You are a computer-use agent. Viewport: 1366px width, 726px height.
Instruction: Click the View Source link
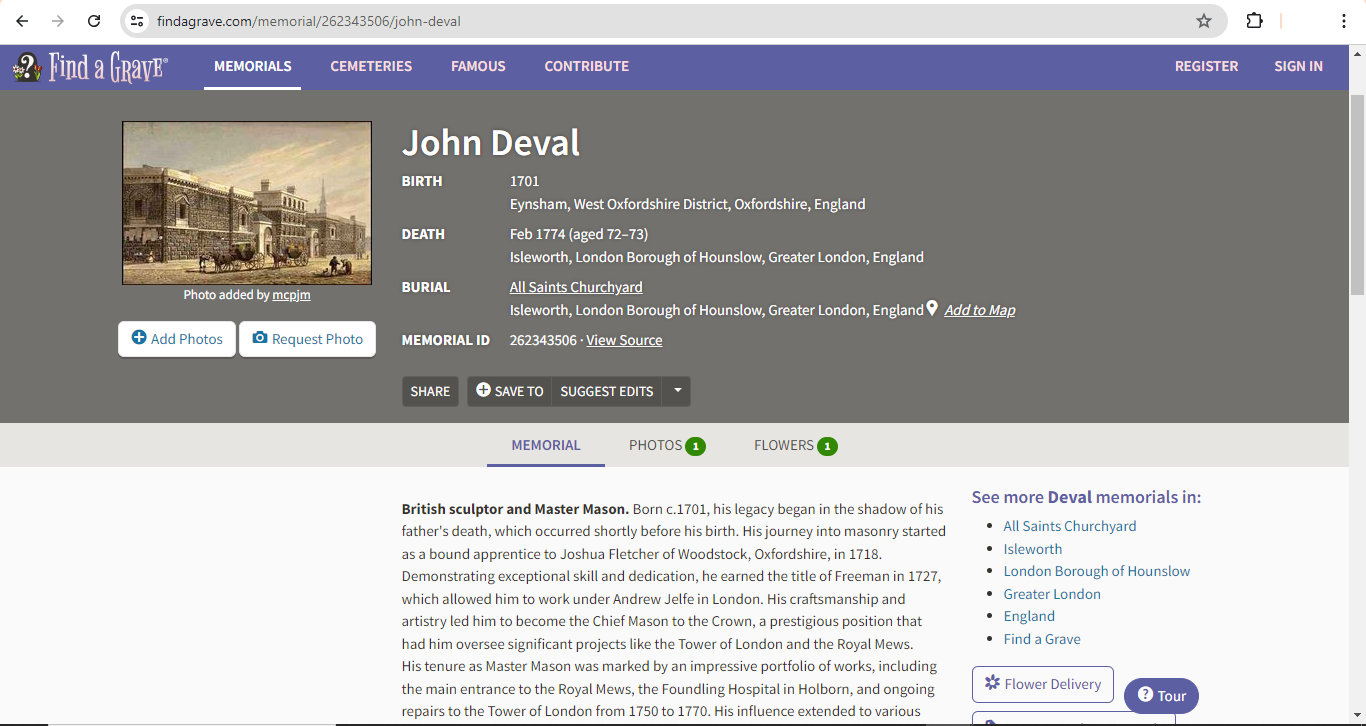(x=624, y=340)
